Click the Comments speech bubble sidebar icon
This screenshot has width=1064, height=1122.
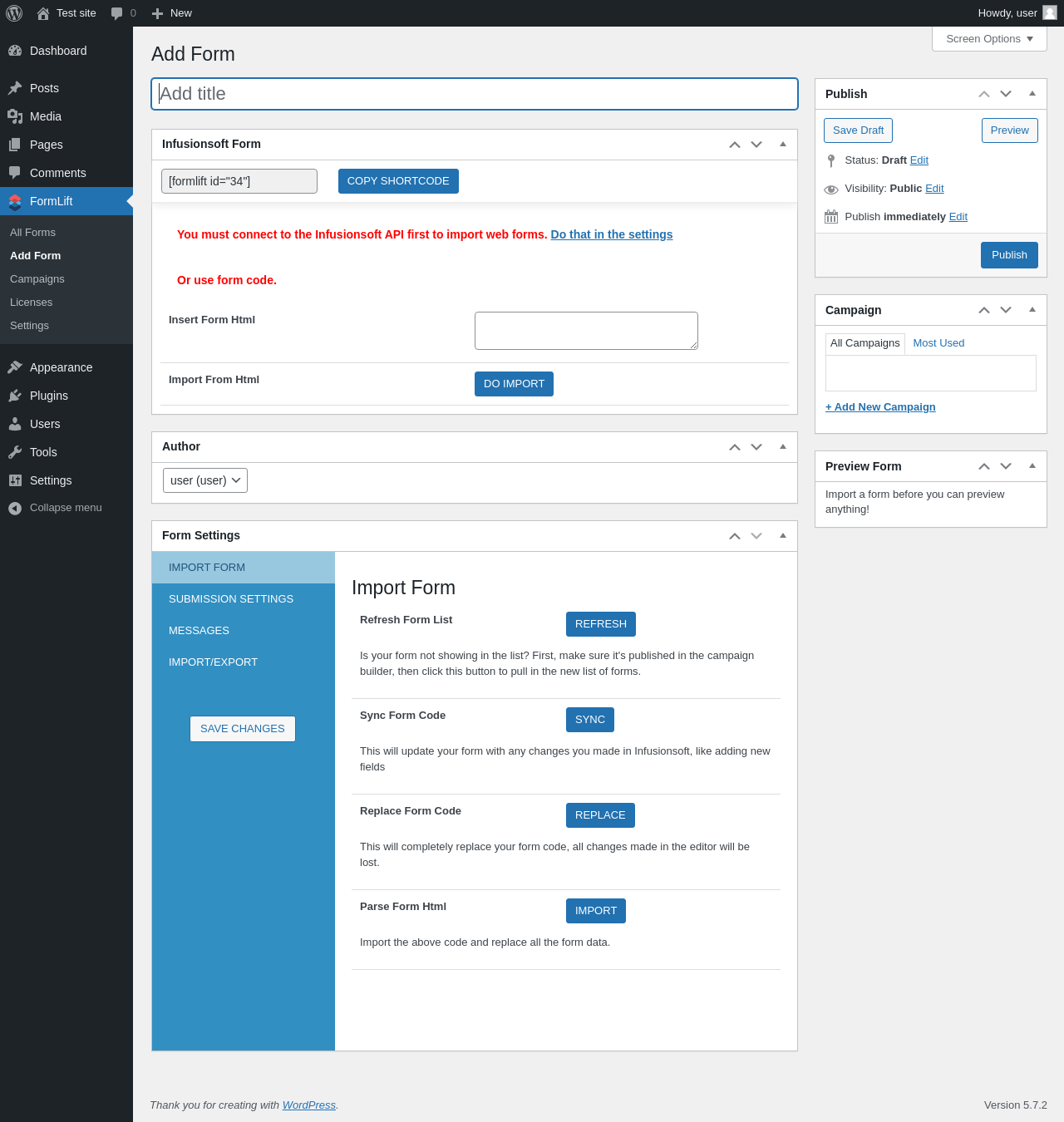tap(15, 173)
